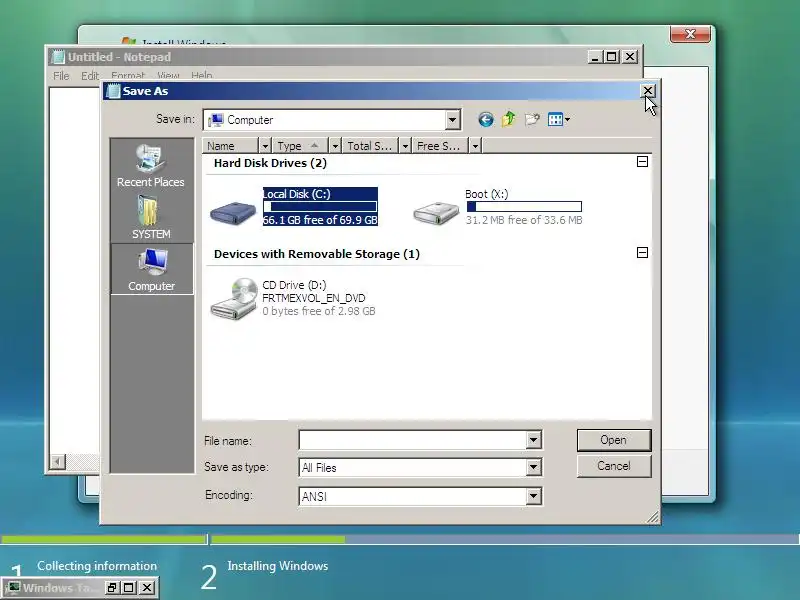Screen dimensions: 800x600
Task: Click the Computer icon in Save in box
Action: click(216, 120)
